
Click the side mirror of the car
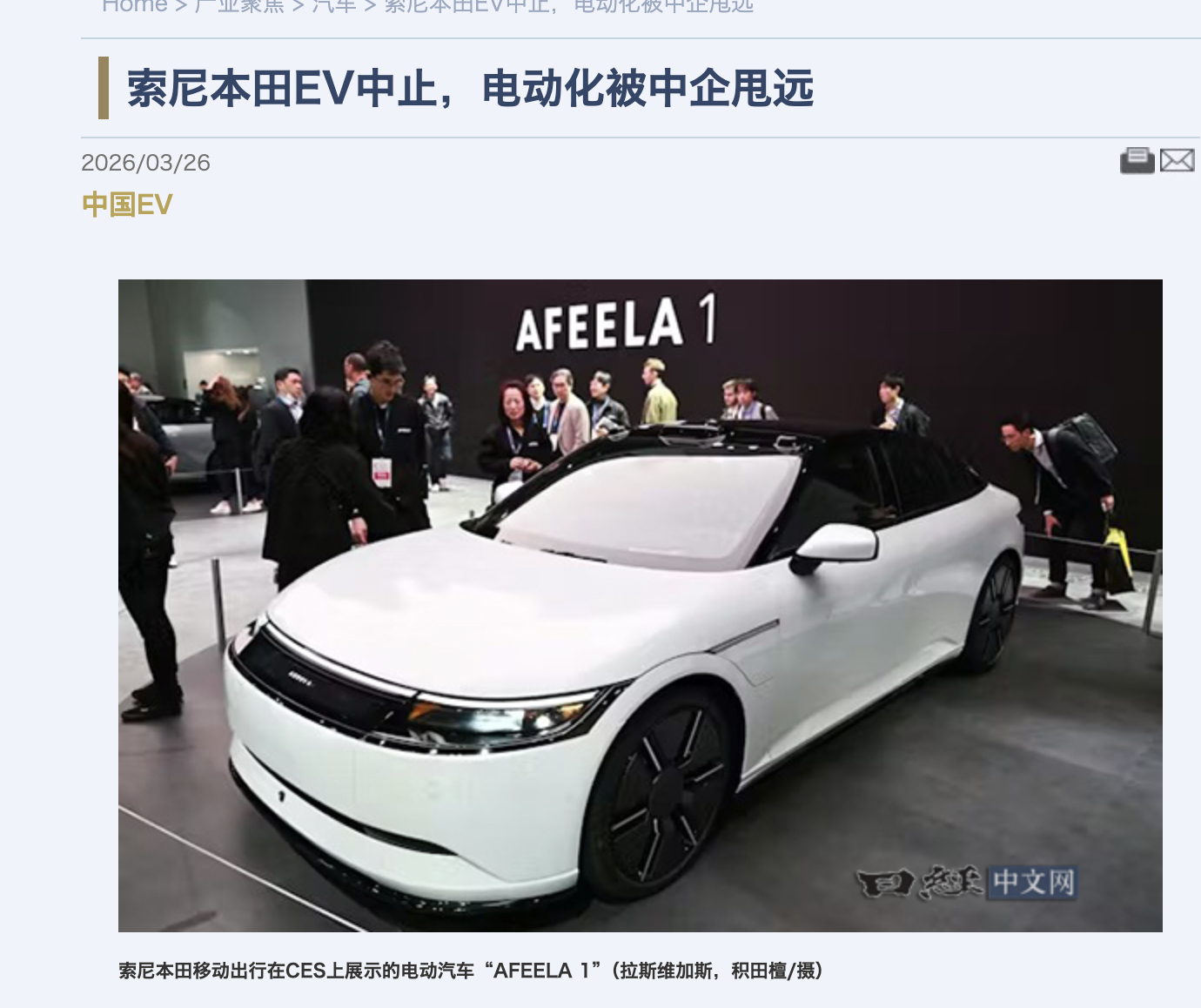[x=833, y=548]
